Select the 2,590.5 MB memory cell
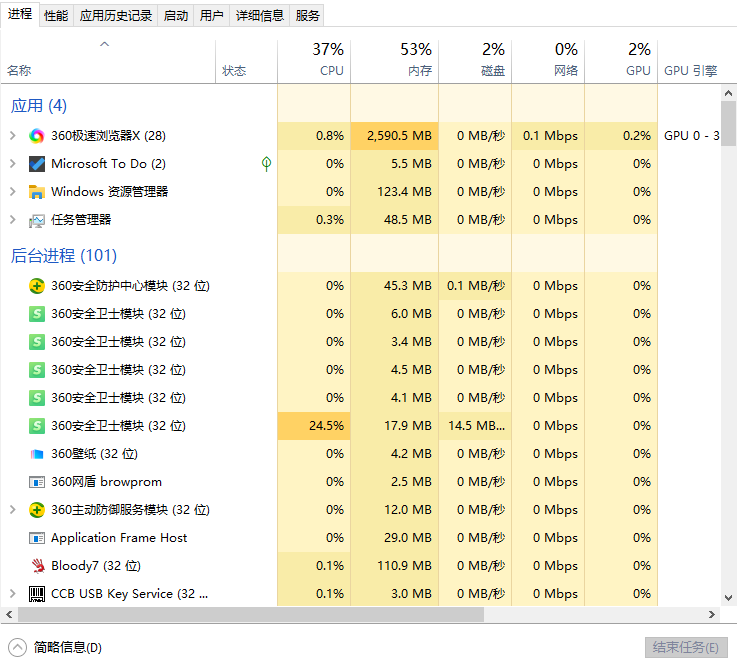This screenshot has height=672, width=737. pyautogui.click(x=394, y=136)
